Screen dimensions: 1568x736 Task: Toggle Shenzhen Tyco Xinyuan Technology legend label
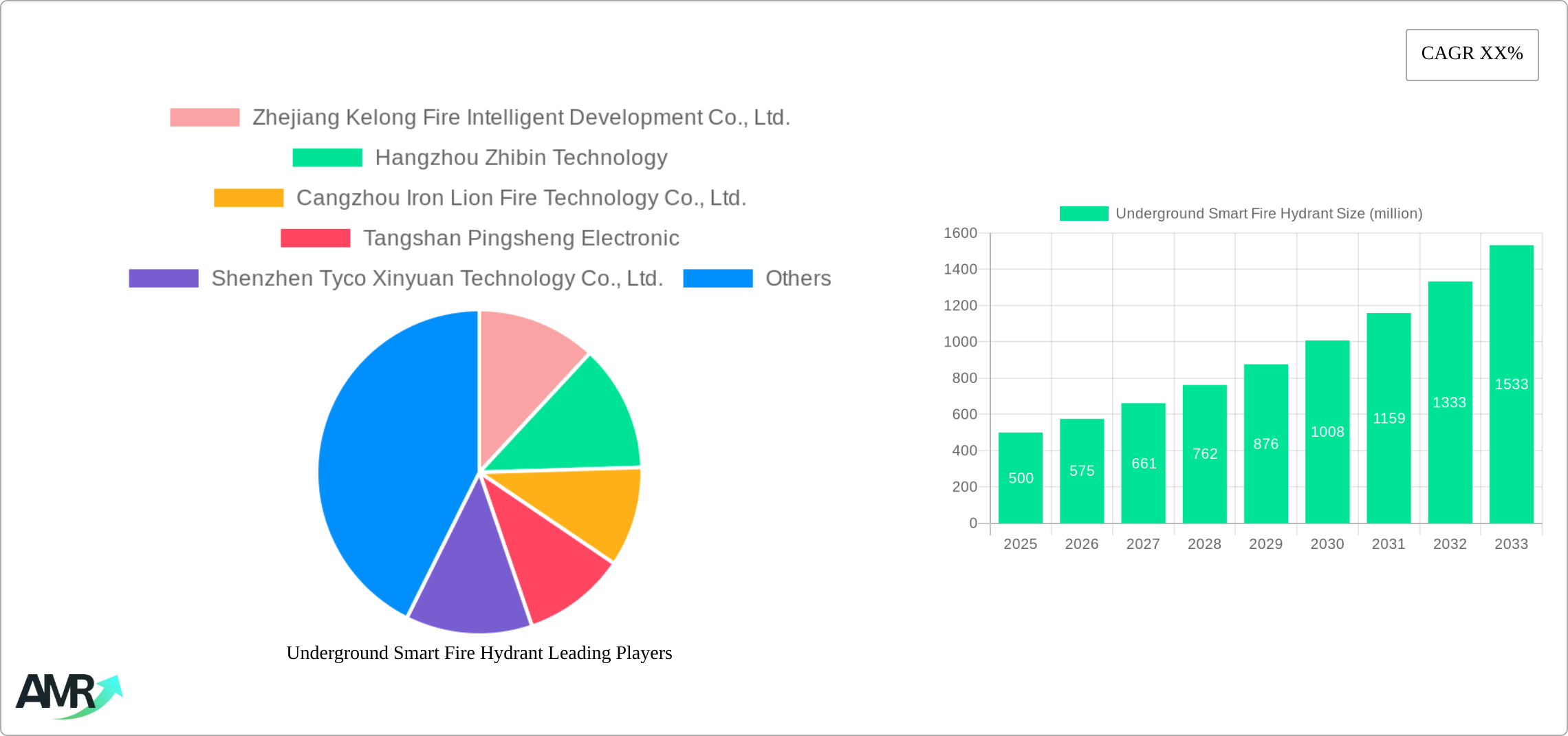437,279
